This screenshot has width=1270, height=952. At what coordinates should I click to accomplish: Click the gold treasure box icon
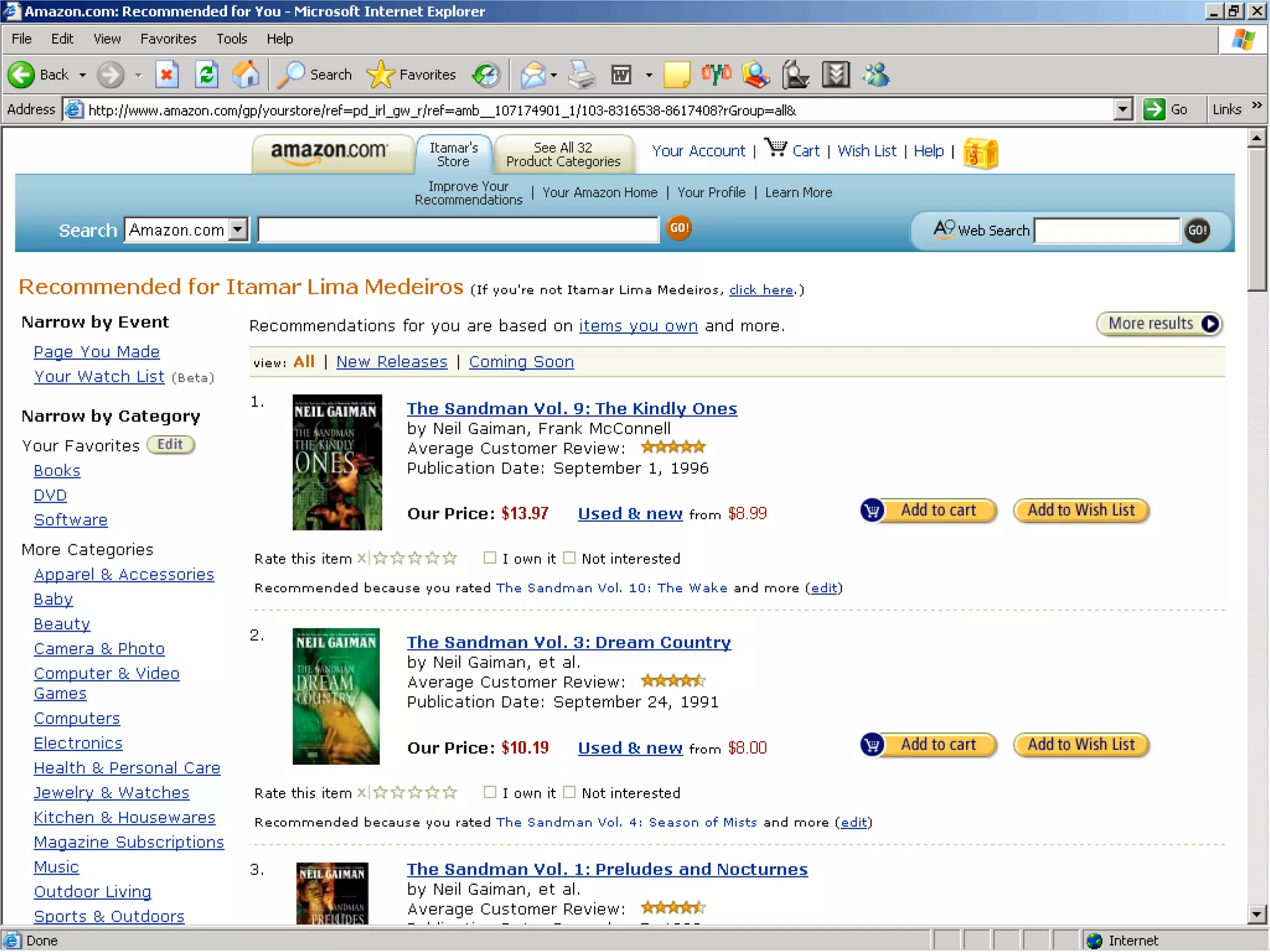click(980, 153)
